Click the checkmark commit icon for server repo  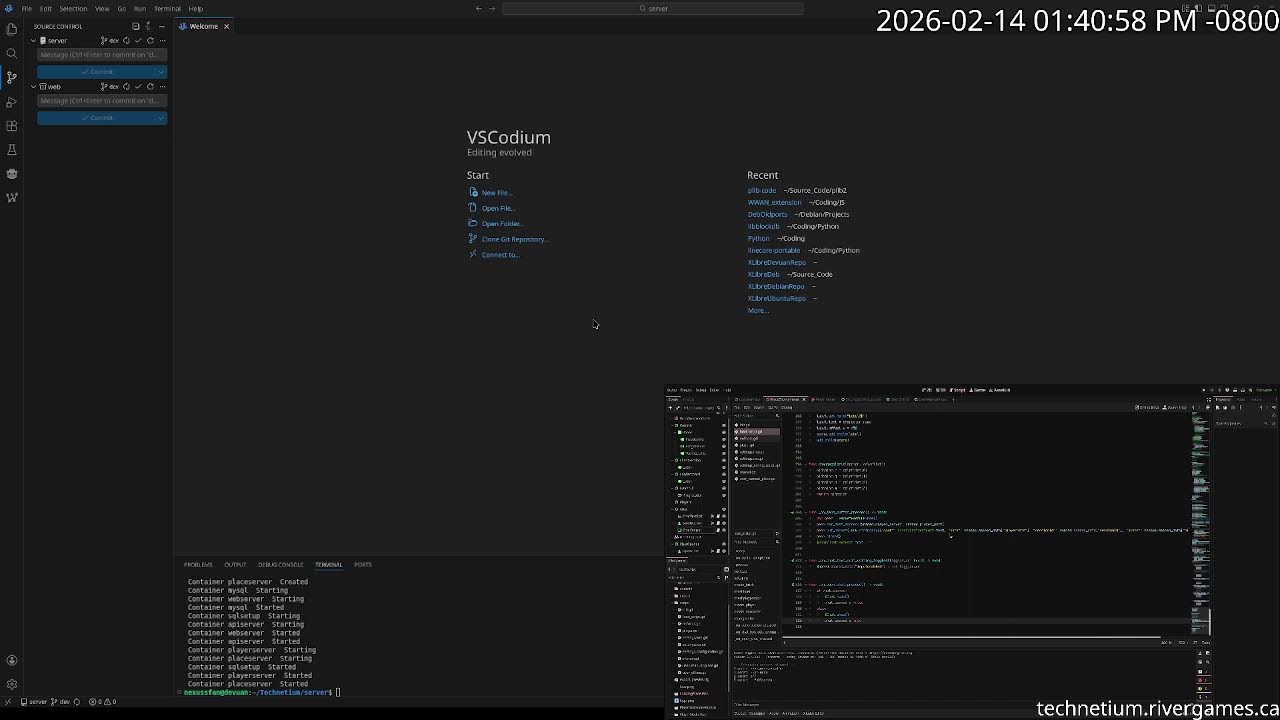[139, 41]
